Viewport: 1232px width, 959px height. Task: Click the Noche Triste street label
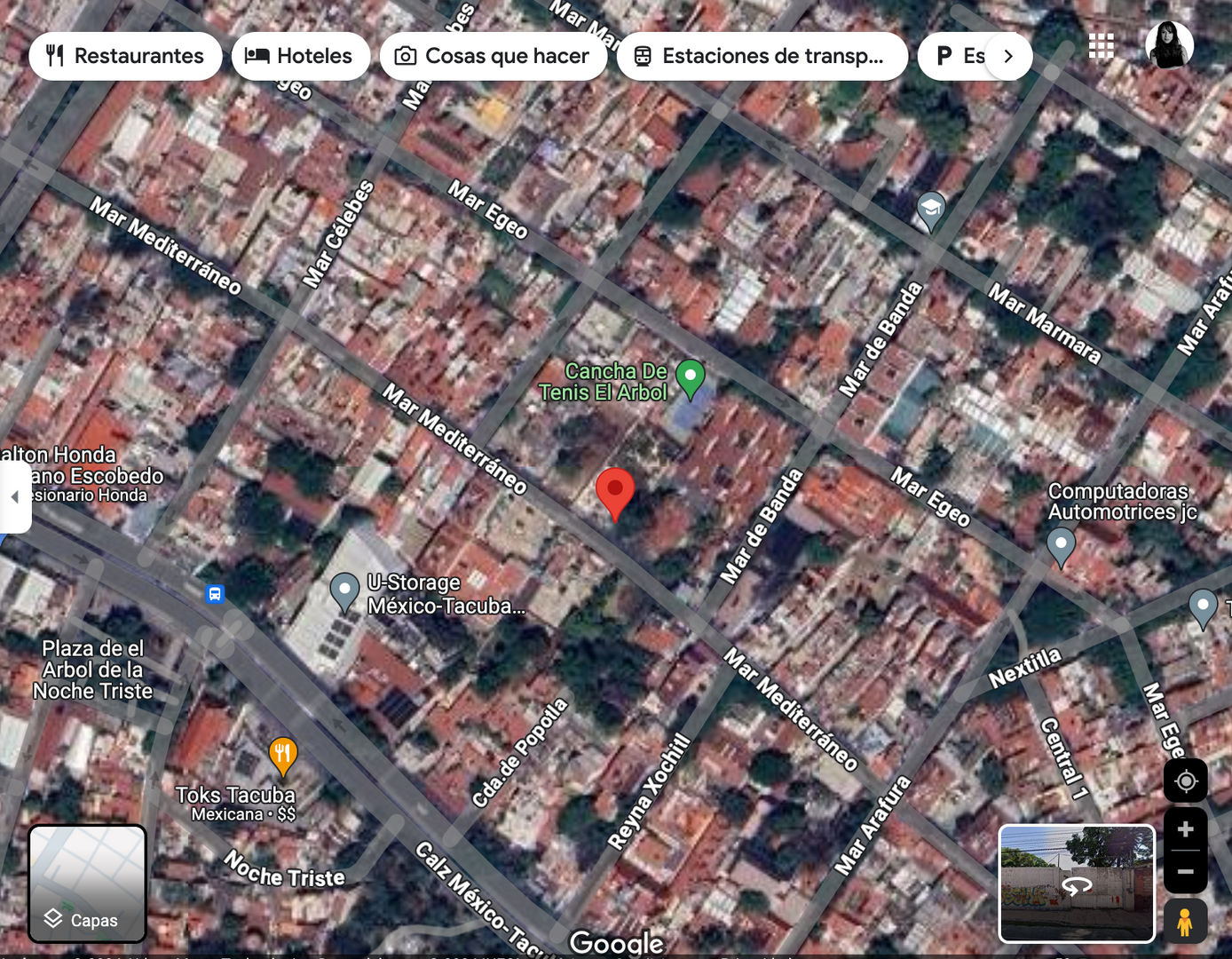click(x=284, y=870)
